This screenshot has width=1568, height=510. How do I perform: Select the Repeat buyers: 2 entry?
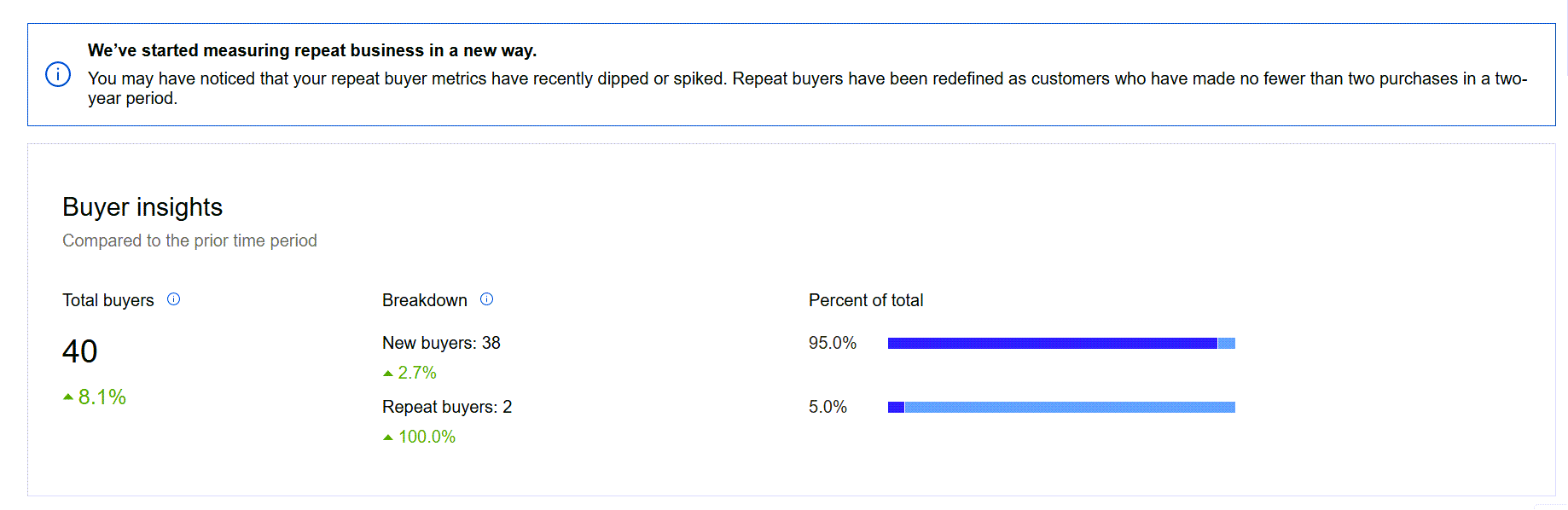pos(447,407)
